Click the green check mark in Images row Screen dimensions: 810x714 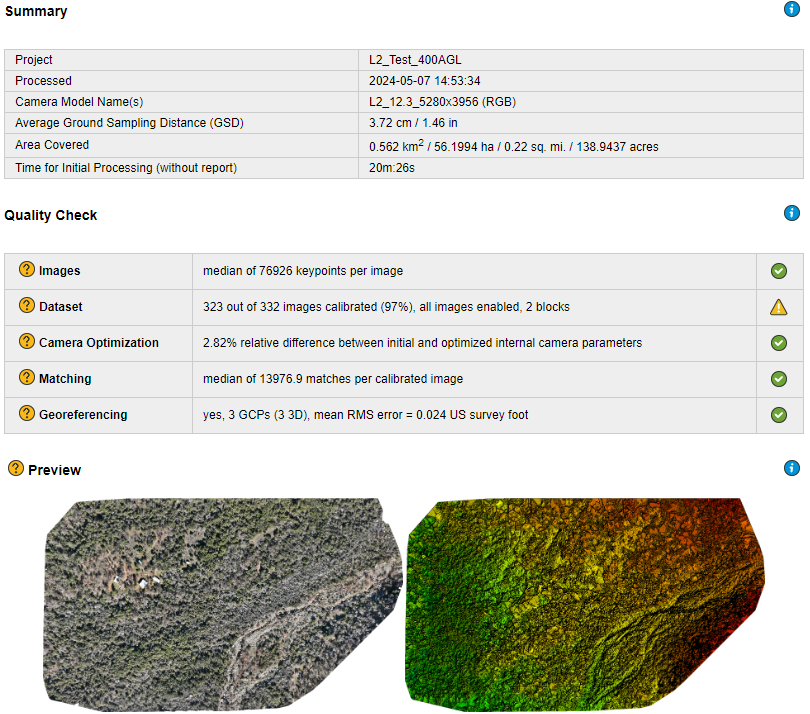pyautogui.click(x=779, y=271)
